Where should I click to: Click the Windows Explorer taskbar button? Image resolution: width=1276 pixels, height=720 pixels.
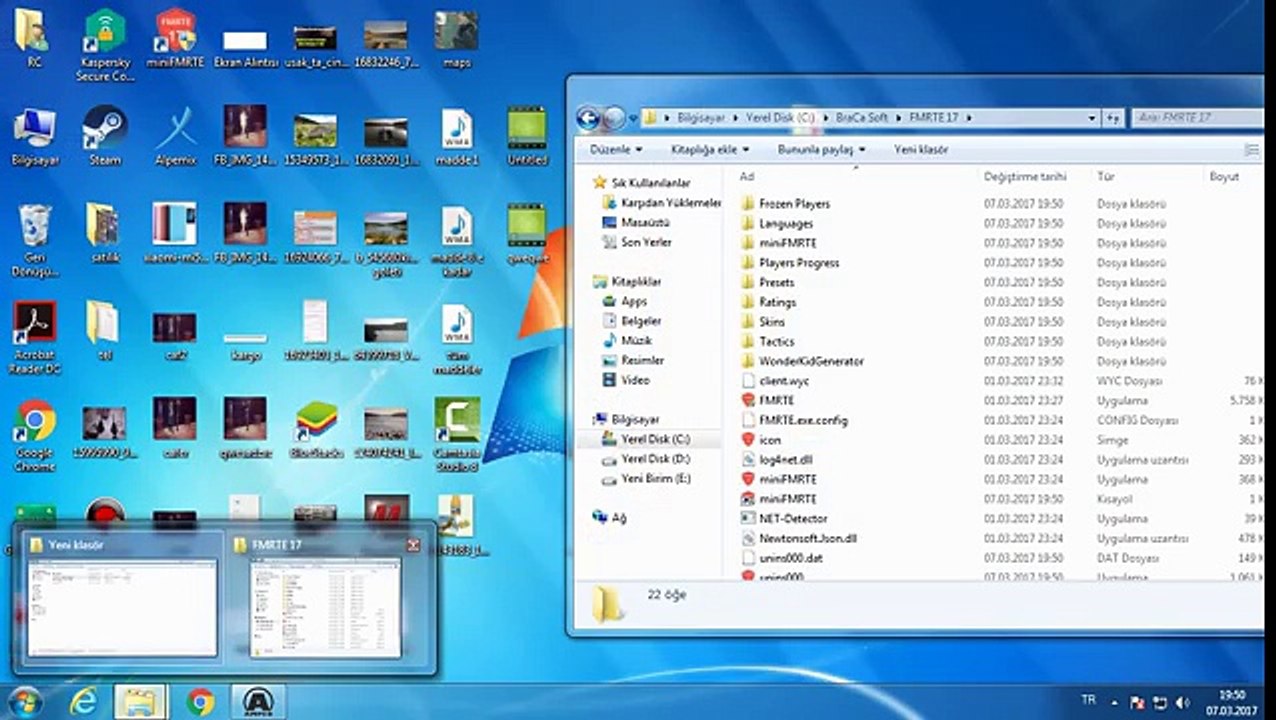click(141, 702)
